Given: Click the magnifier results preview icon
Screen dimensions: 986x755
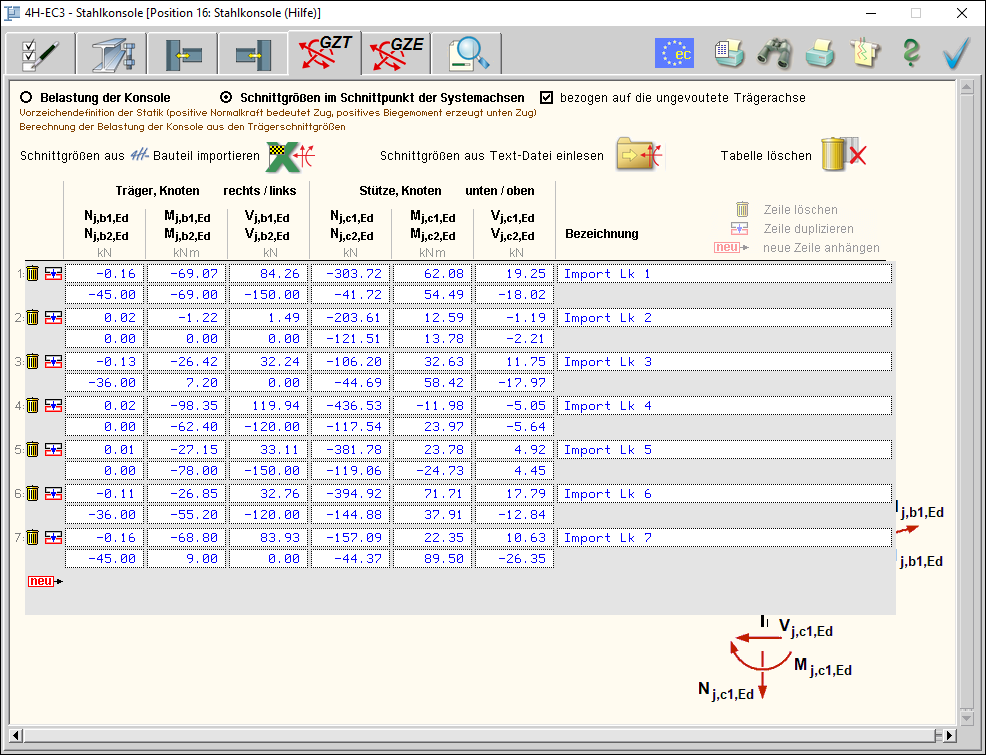Looking at the screenshot, I should (467, 53).
